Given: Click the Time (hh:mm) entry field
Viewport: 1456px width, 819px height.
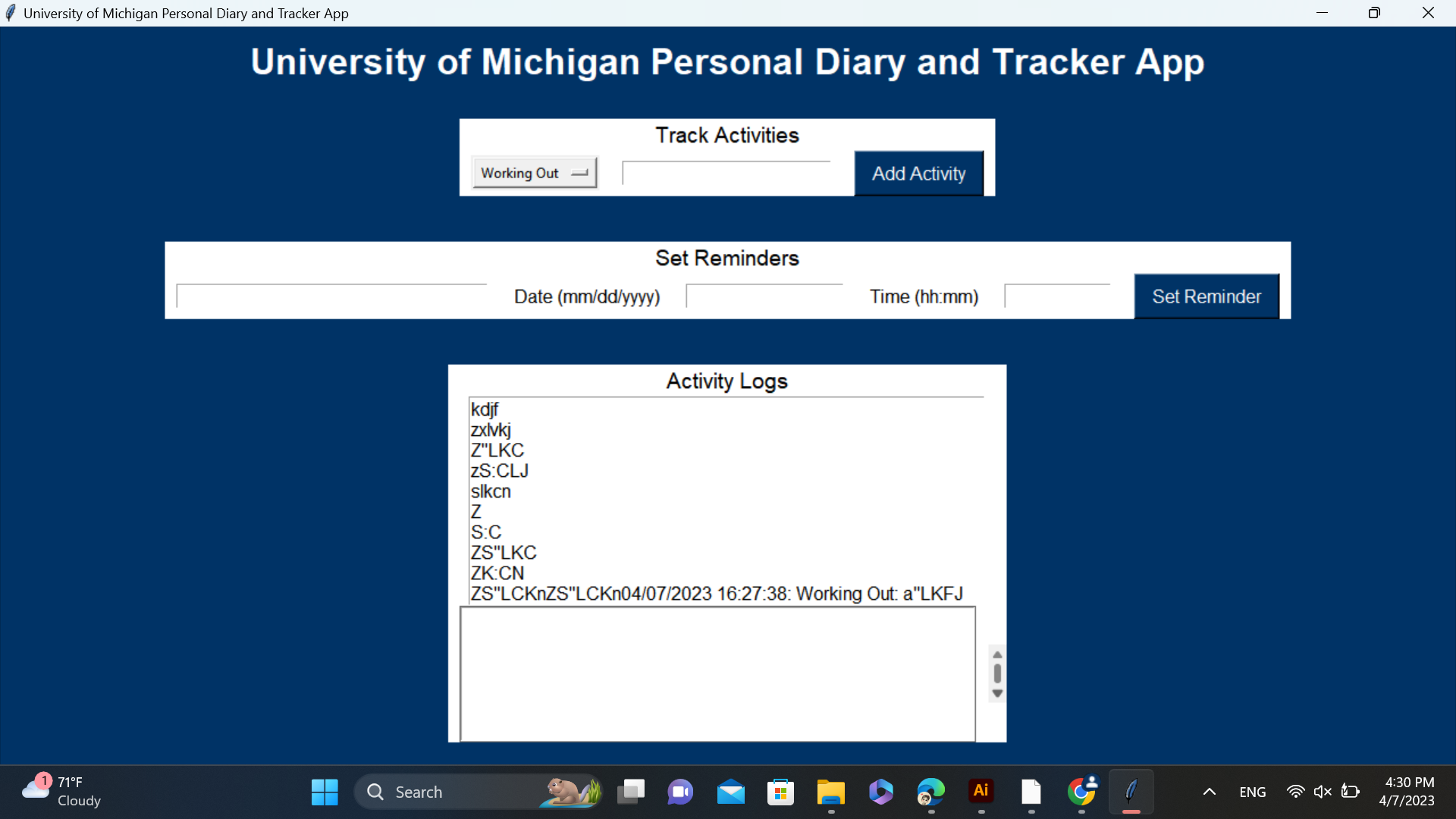Looking at the screenshot, I should tap(1056, 297).
